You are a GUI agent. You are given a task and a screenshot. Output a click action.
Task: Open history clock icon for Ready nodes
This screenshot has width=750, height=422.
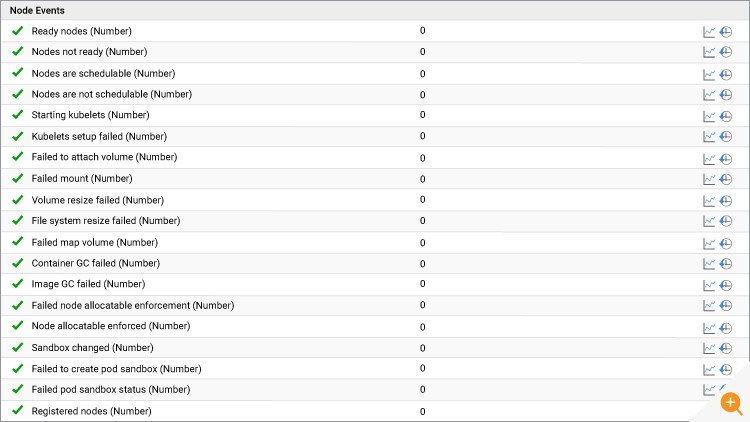pyautogui.click(x=726, y=32)
